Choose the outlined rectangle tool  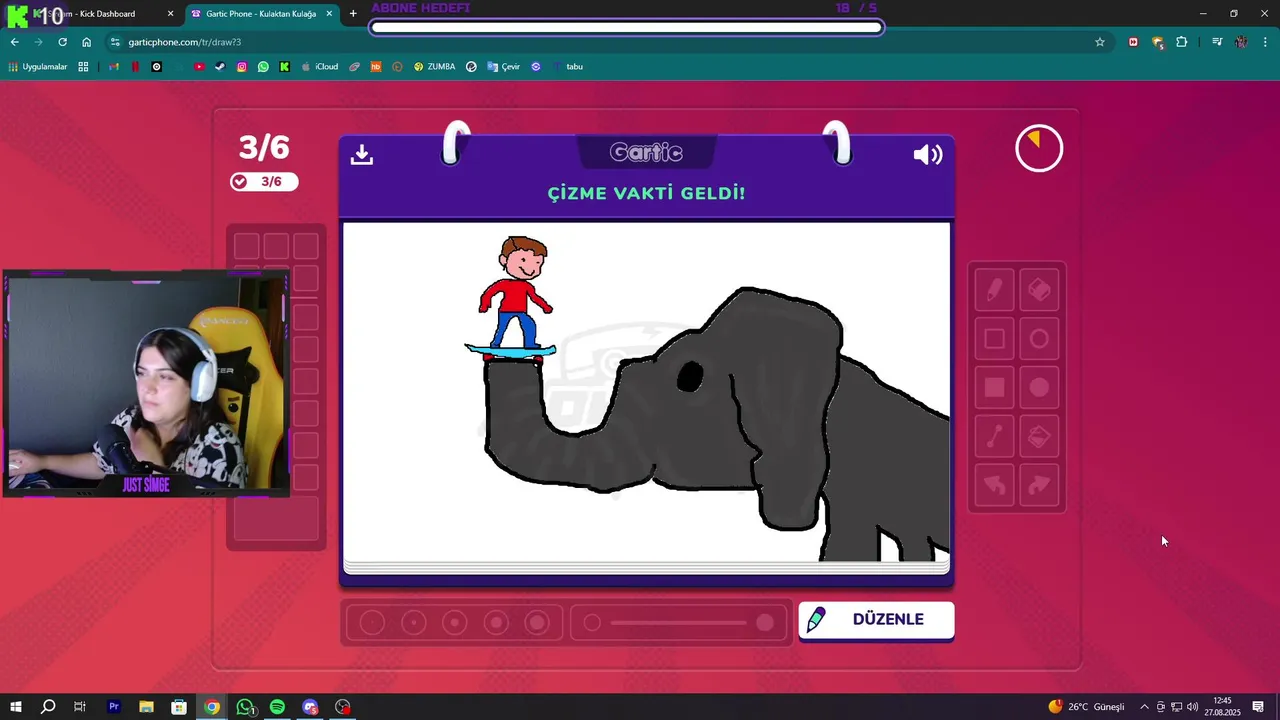coord(994,339)
